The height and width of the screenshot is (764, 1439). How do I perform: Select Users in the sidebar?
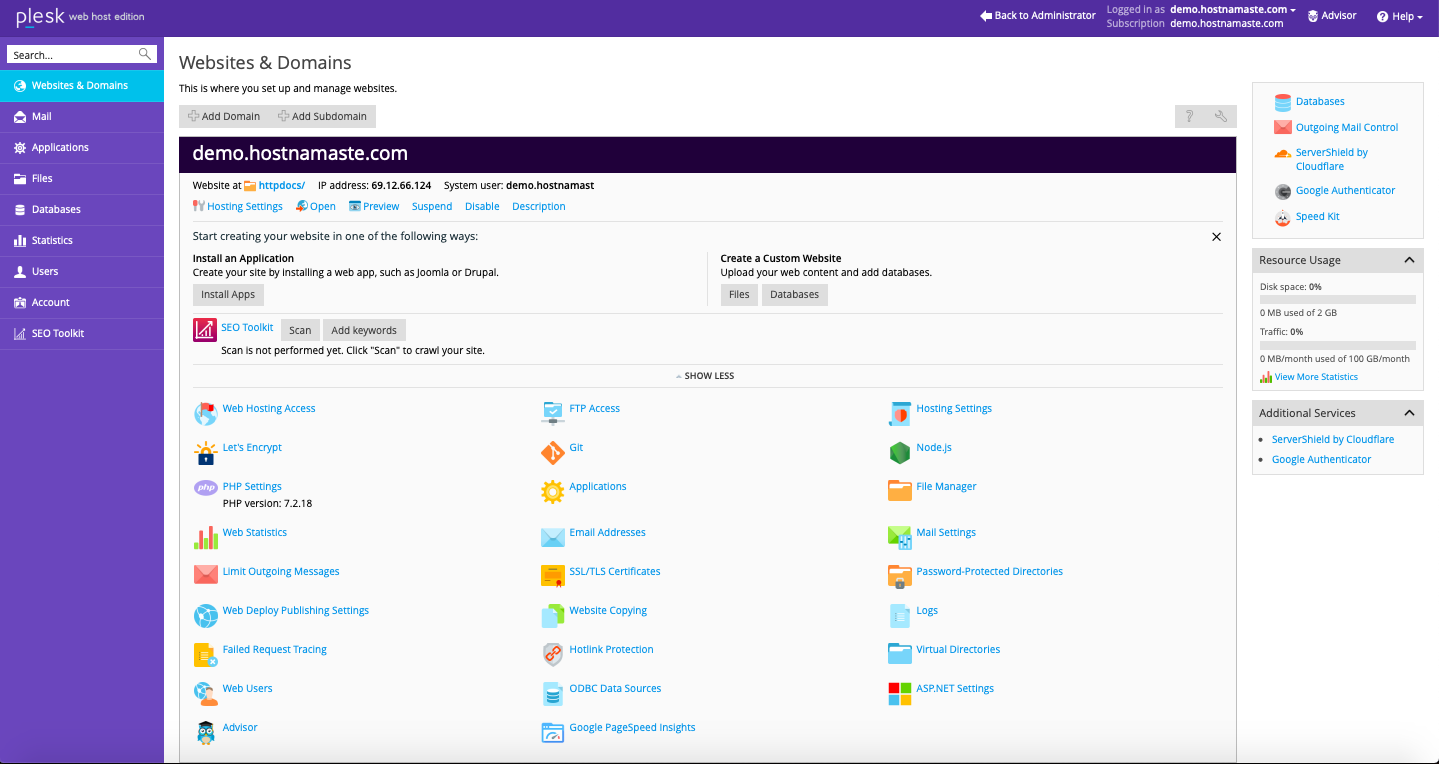tap(82, 272)
